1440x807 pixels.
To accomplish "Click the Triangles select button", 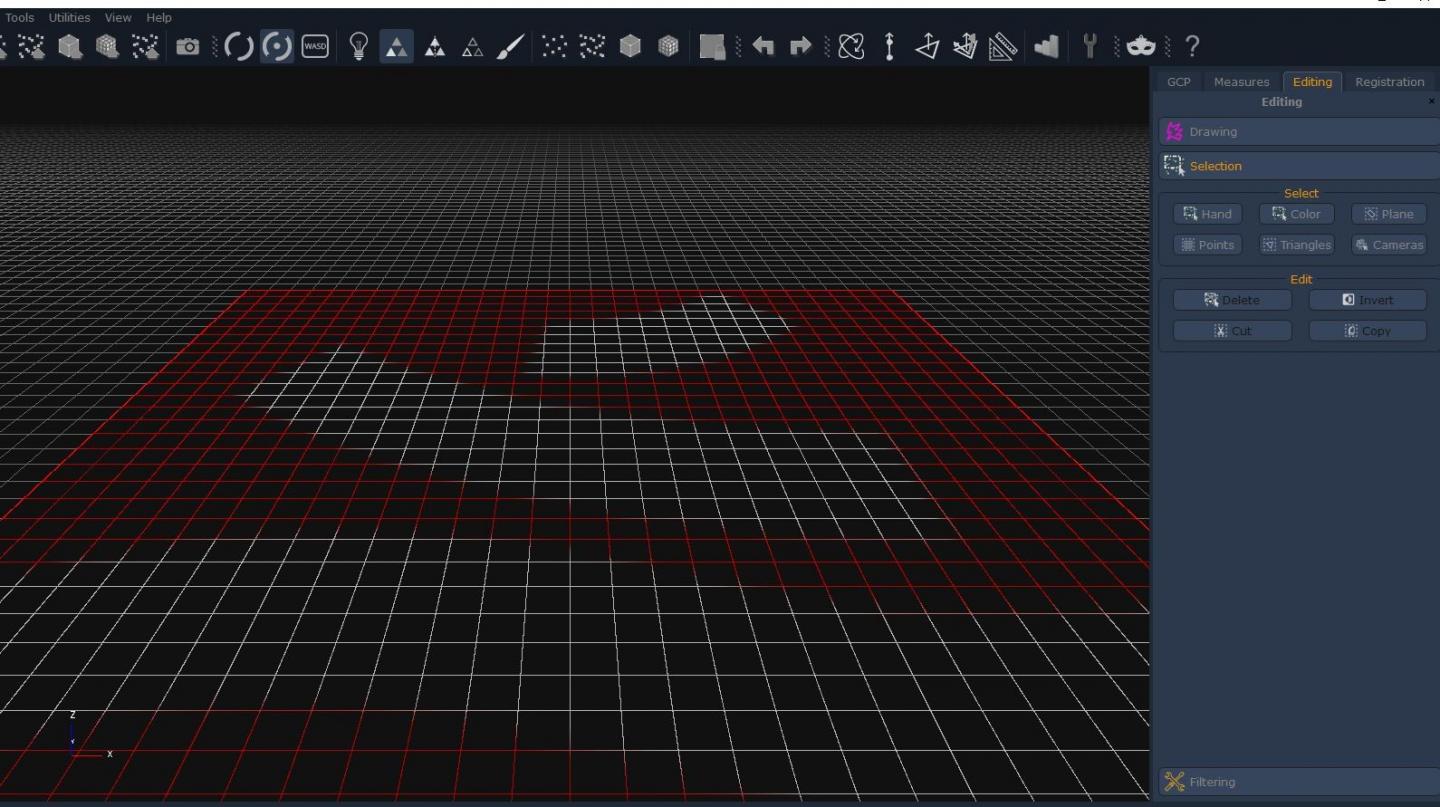I will (x=1297, y=245).
